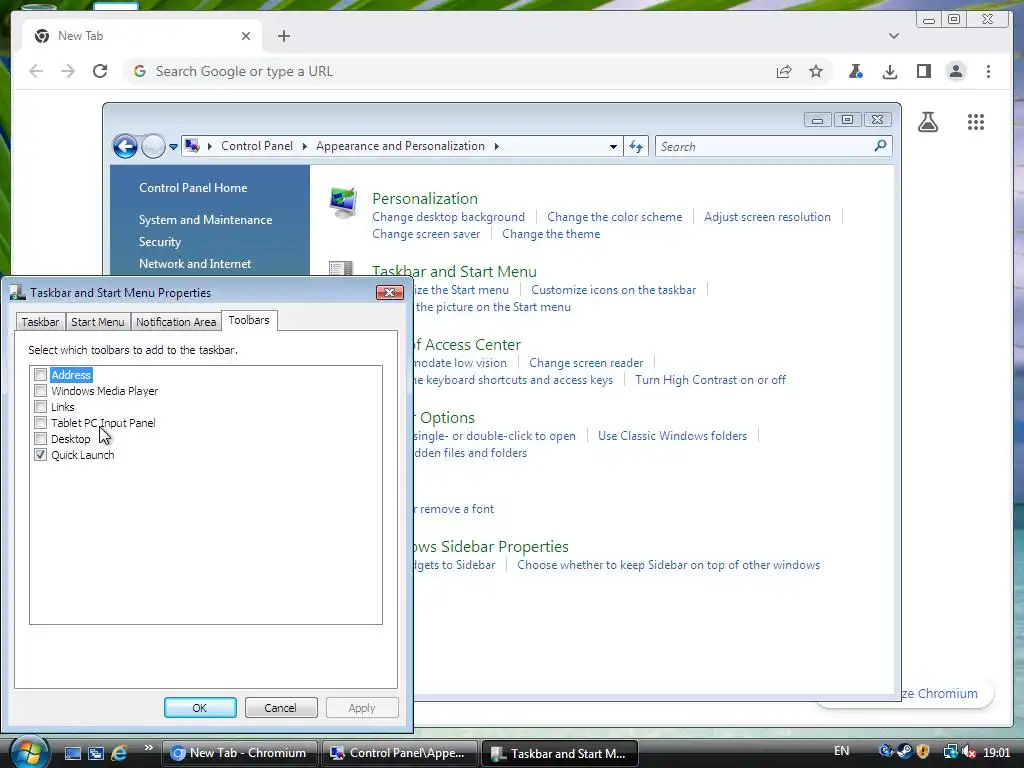Refresh the Control Panel window
Screen dimensions: 1024x768
(636, 146)
